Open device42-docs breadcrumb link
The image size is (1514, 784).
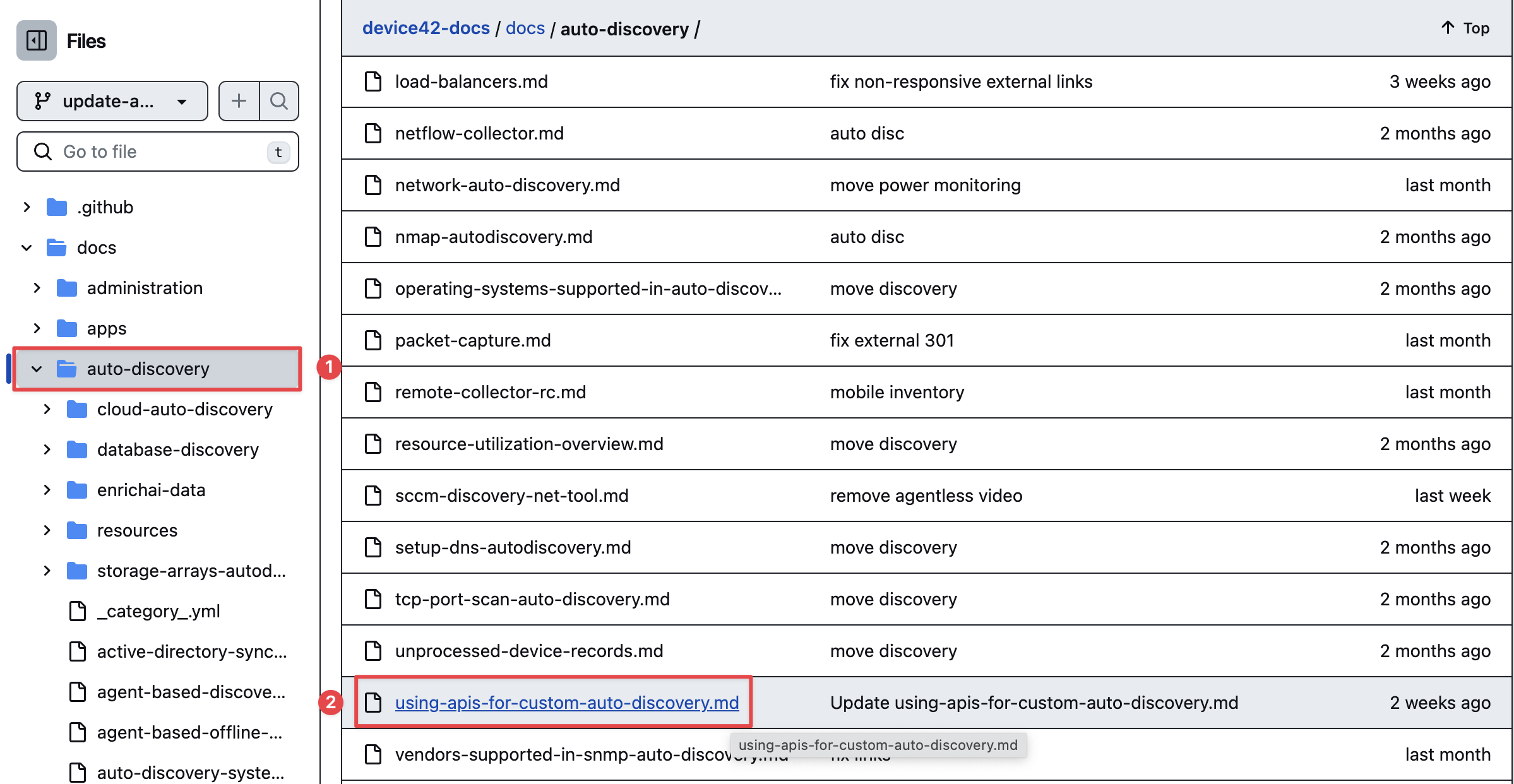point(426,28)
